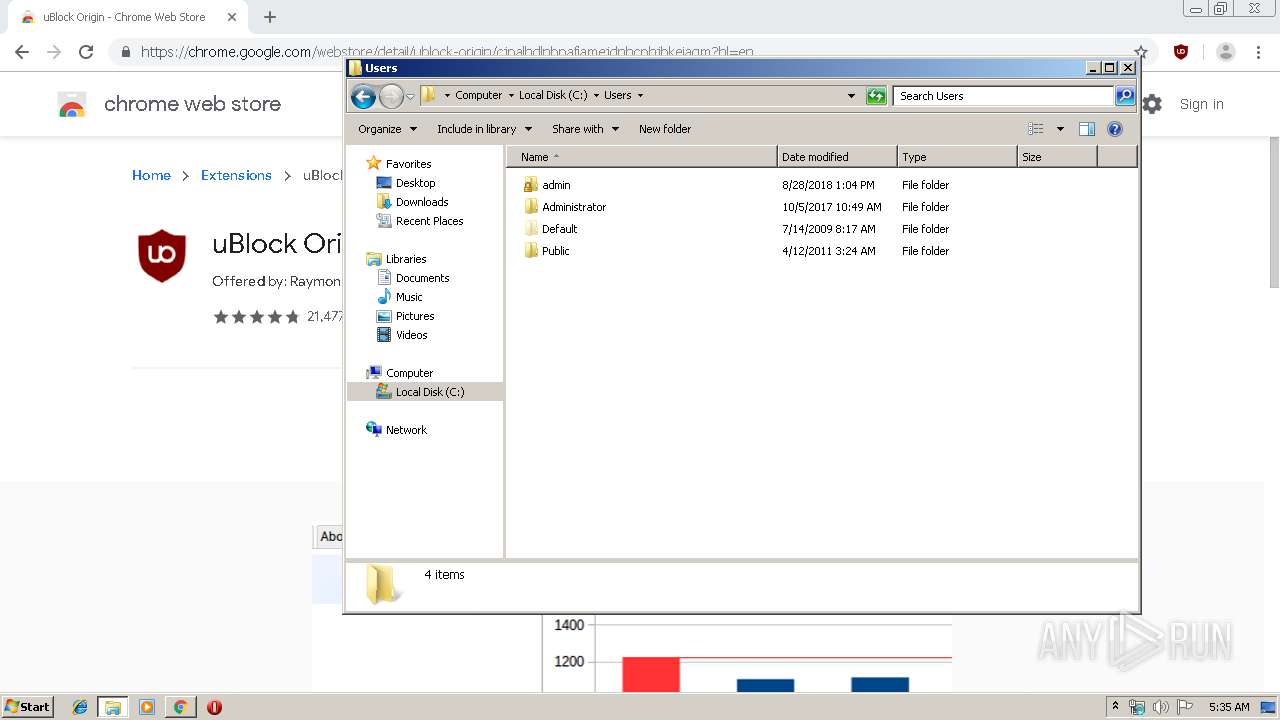
Task: Sort files by Date modified column
Action: [x=837, y=157]
